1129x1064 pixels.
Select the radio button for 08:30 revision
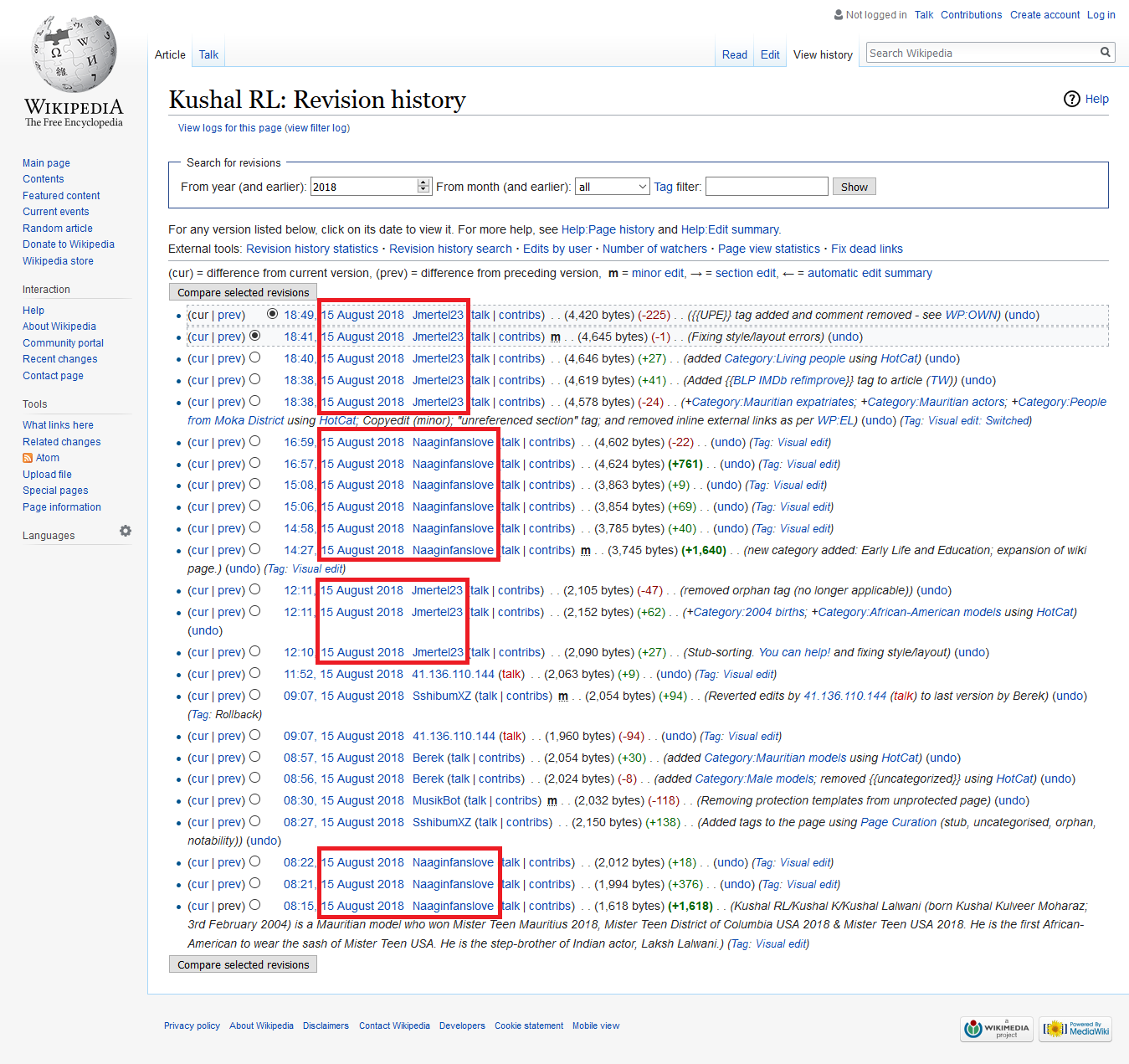coord(255,799)
